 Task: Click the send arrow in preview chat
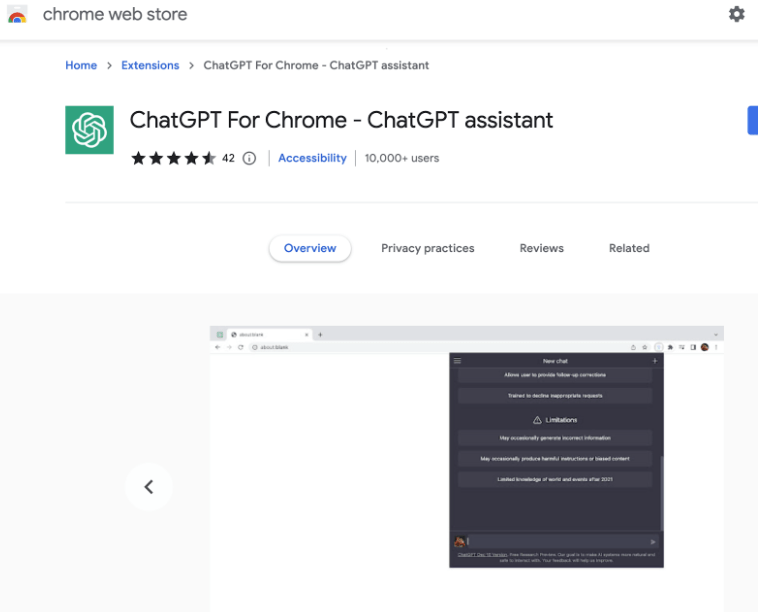point(653,542)
